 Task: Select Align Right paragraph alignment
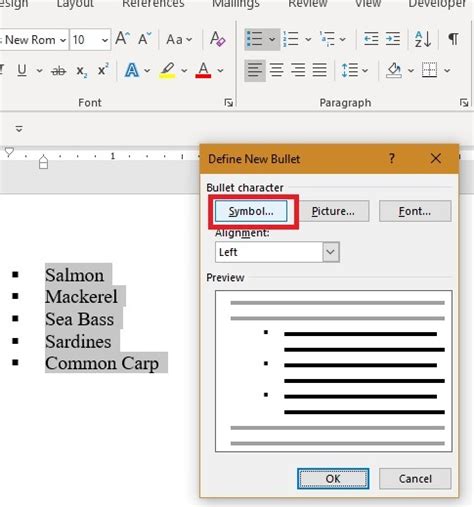point(298,70)
